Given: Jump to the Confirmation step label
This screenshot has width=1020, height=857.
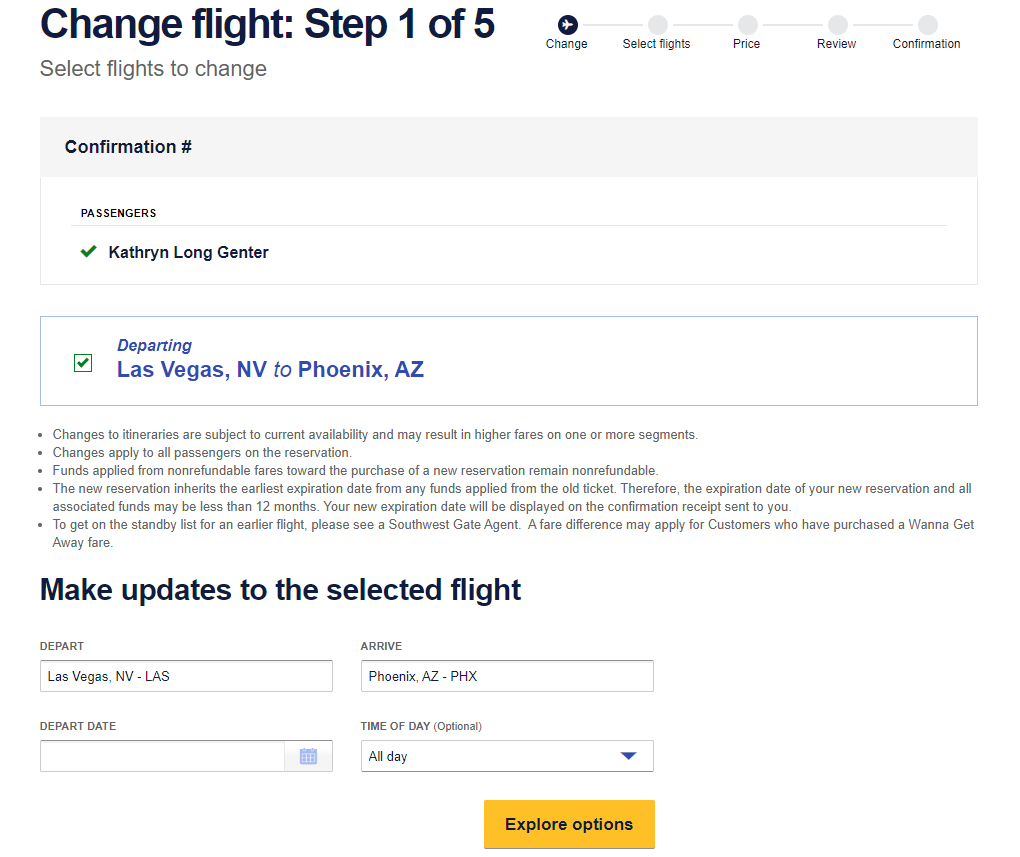Looking at the screenshot, I should click(x=926, y=43).
